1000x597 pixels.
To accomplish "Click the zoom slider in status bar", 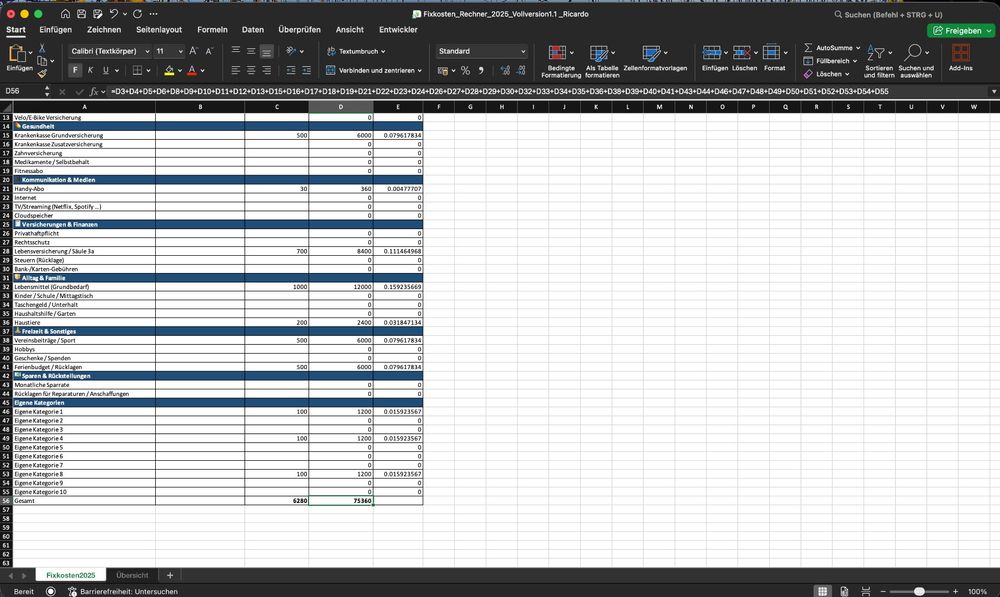I will point(919,591).
